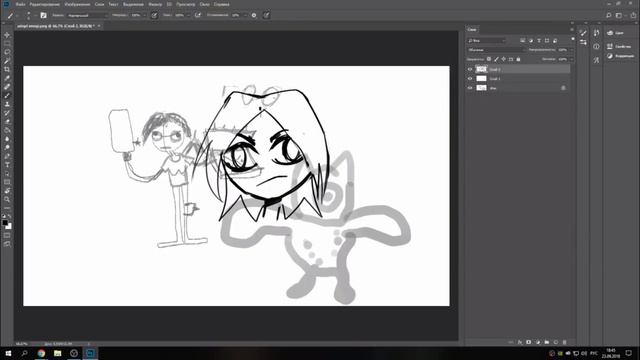Open layer opacity slider arrow
The width and height of the screenshot is (640, 360).
coord(572,50)
